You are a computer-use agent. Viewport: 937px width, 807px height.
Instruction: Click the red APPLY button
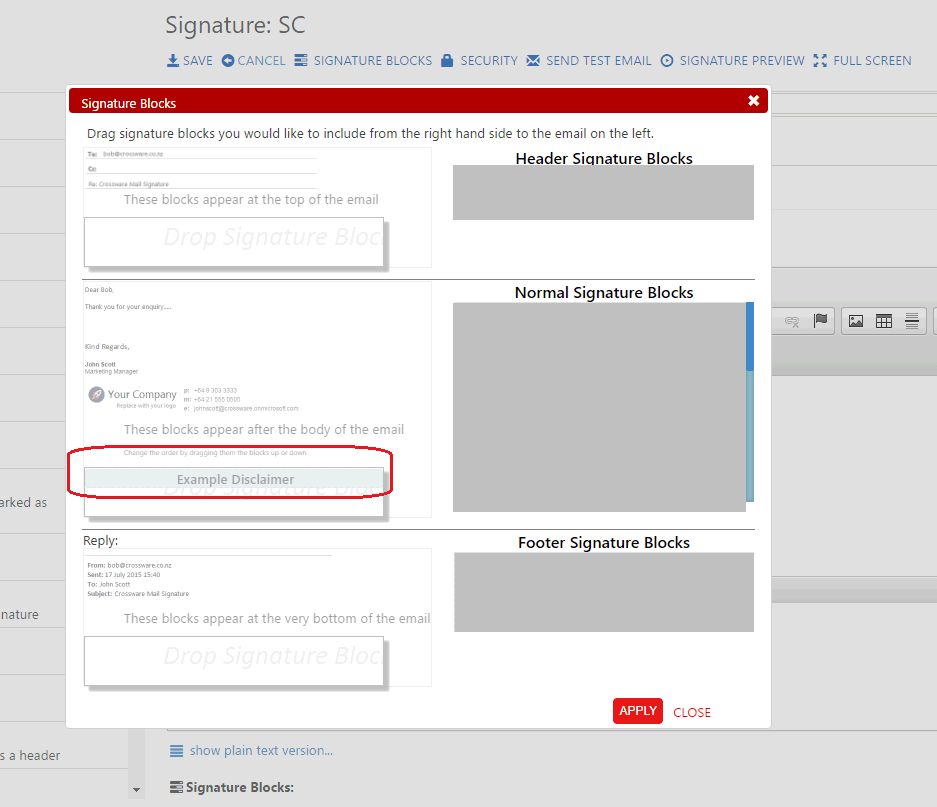[x=638, y=711]
